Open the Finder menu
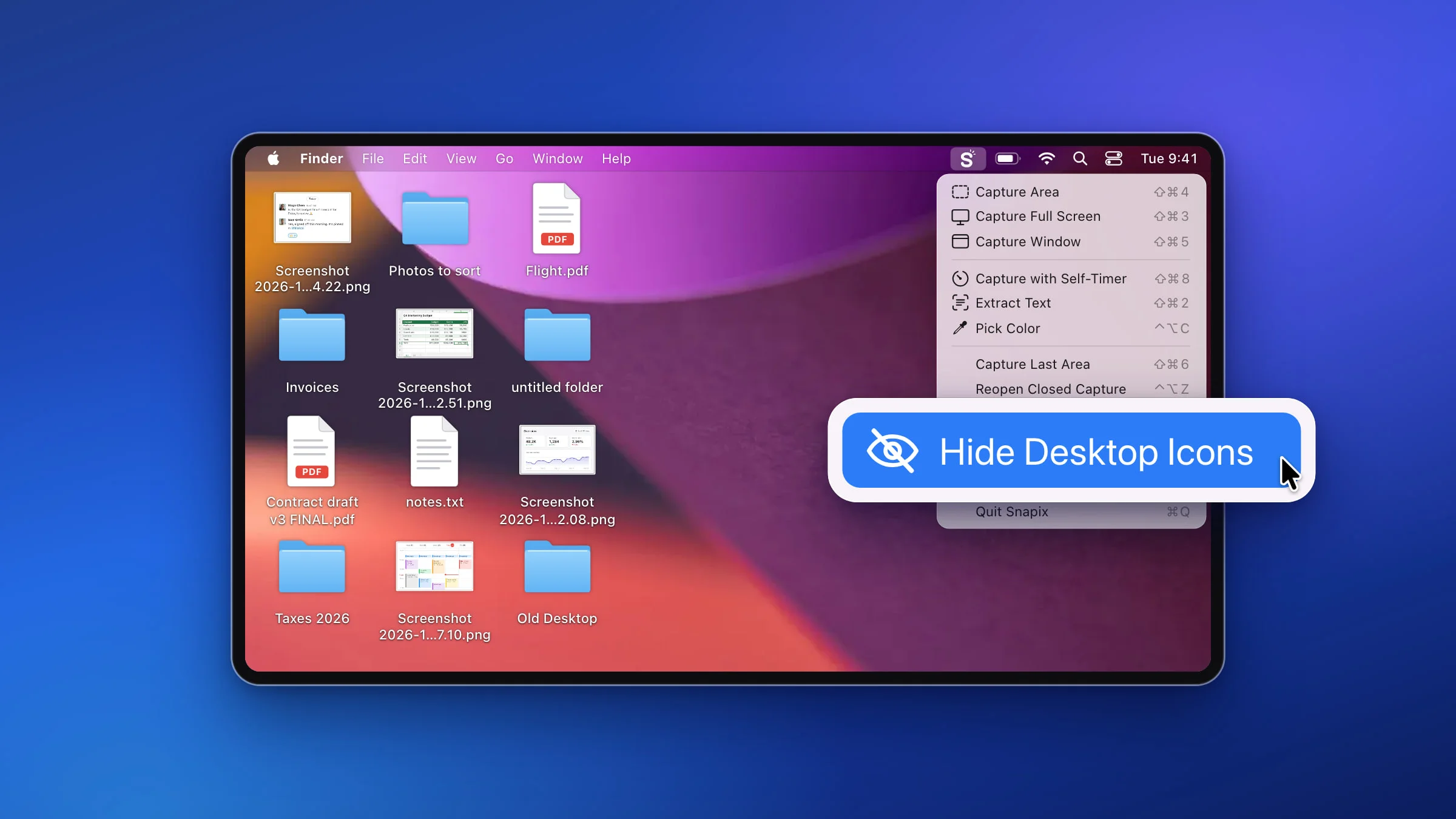 322,159
